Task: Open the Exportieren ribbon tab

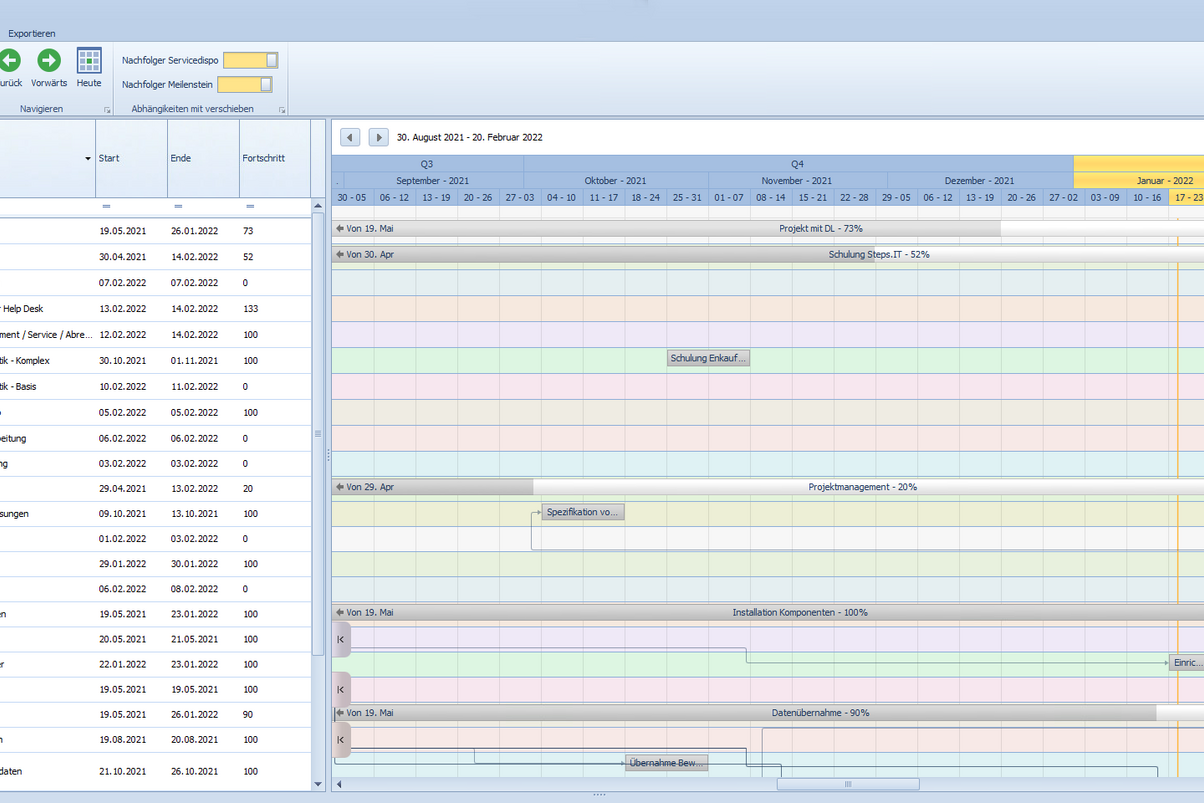Action: click(31, 33)
